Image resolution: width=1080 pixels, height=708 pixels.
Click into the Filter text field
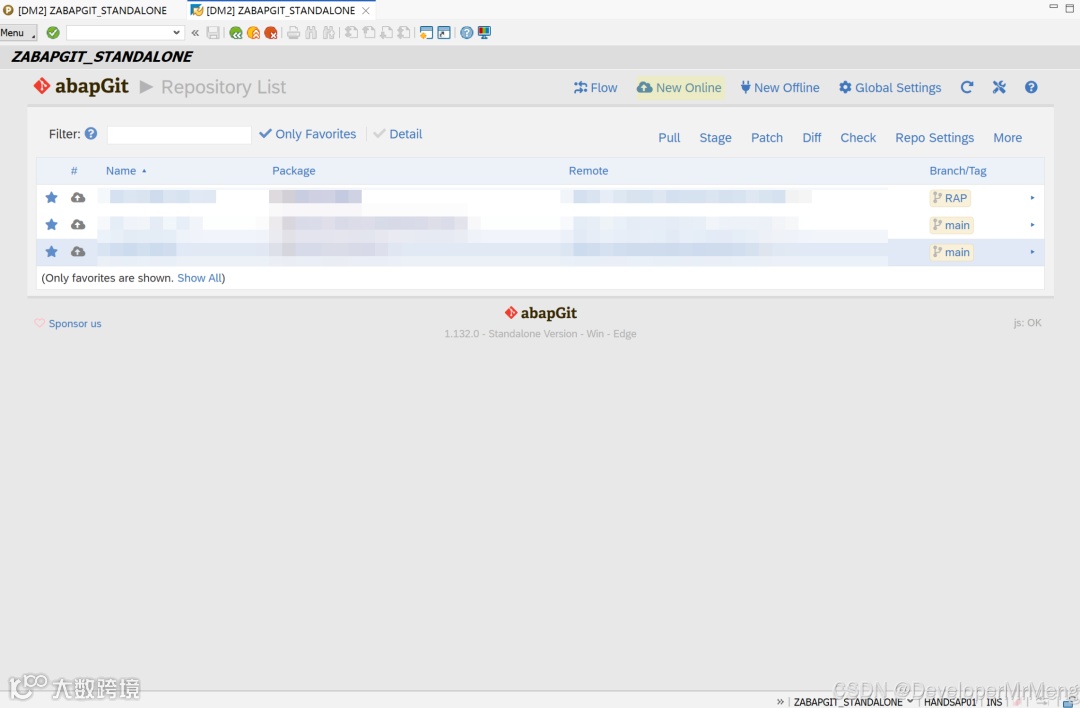click(179, 134)
